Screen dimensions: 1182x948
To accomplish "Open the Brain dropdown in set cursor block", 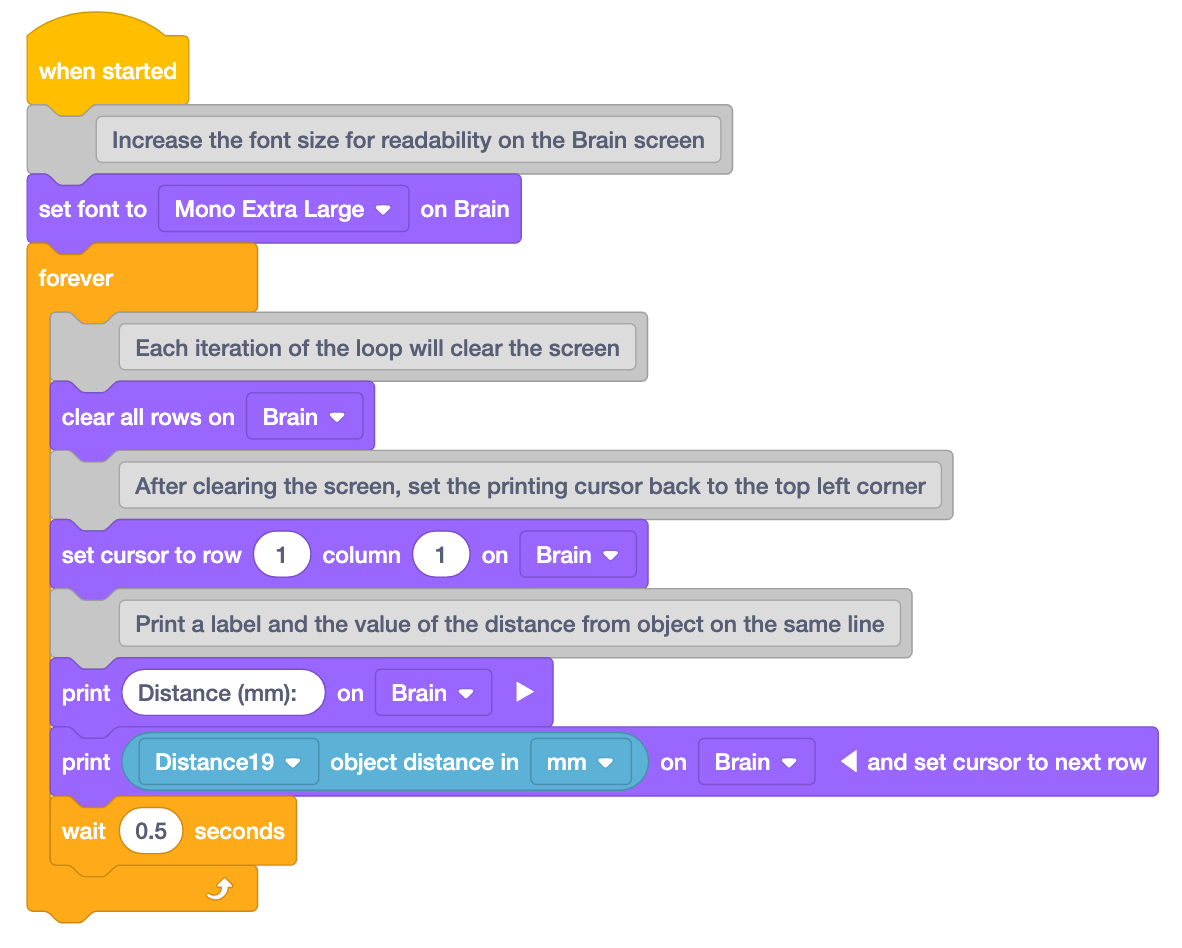I will tap(577, 554).
